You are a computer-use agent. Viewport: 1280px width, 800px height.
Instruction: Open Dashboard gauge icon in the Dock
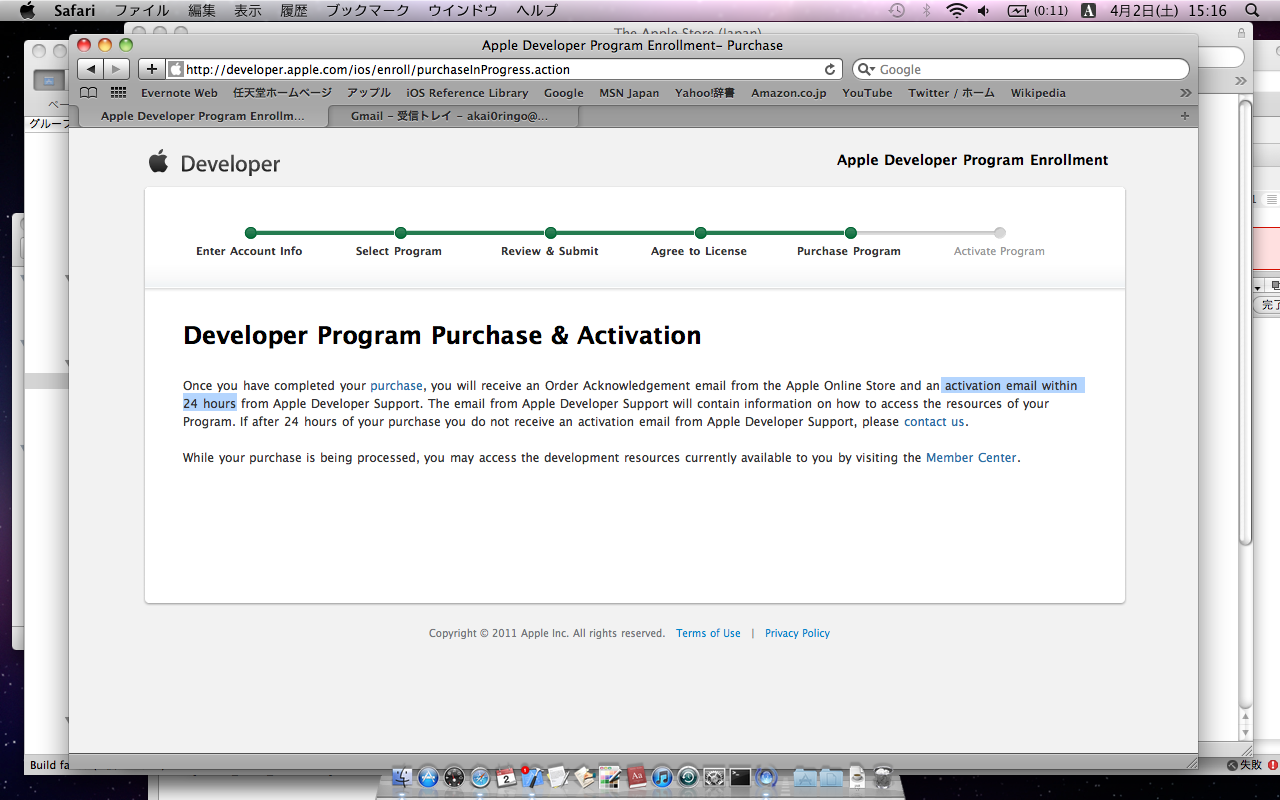click(x=455, y=777)
